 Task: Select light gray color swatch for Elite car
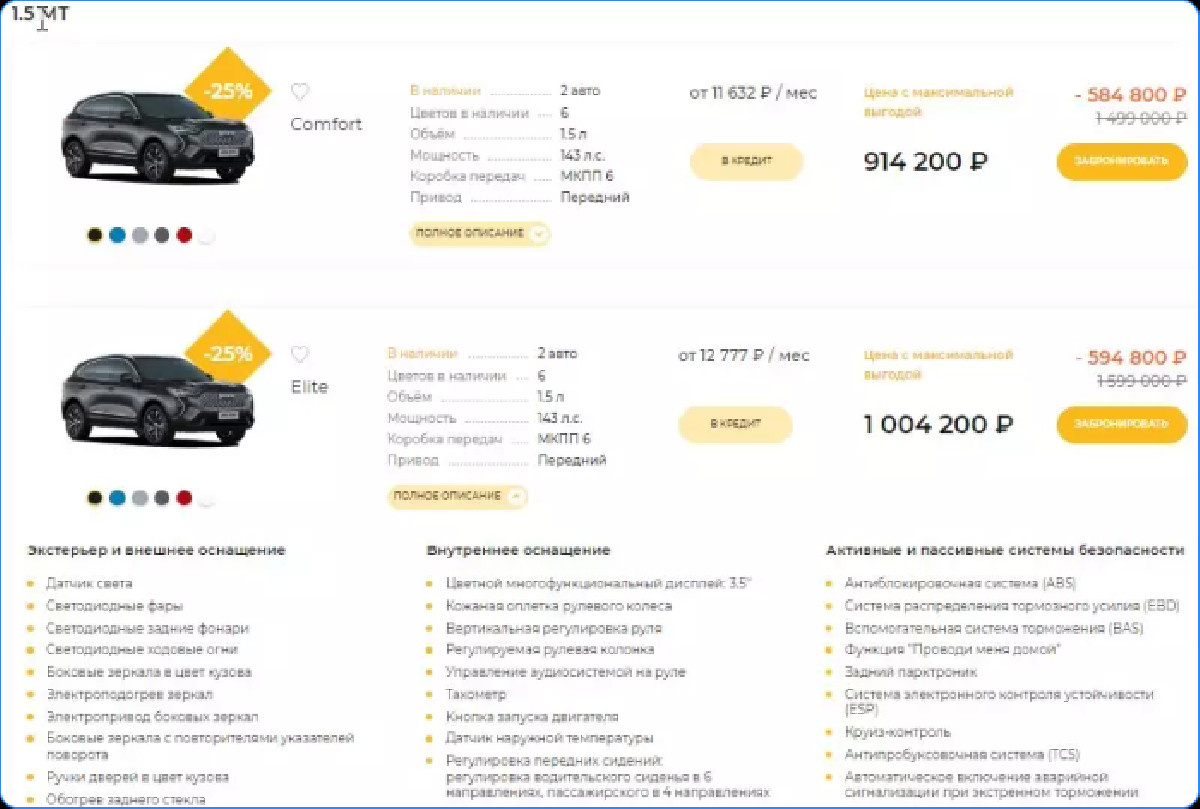[x=140, y=498]
